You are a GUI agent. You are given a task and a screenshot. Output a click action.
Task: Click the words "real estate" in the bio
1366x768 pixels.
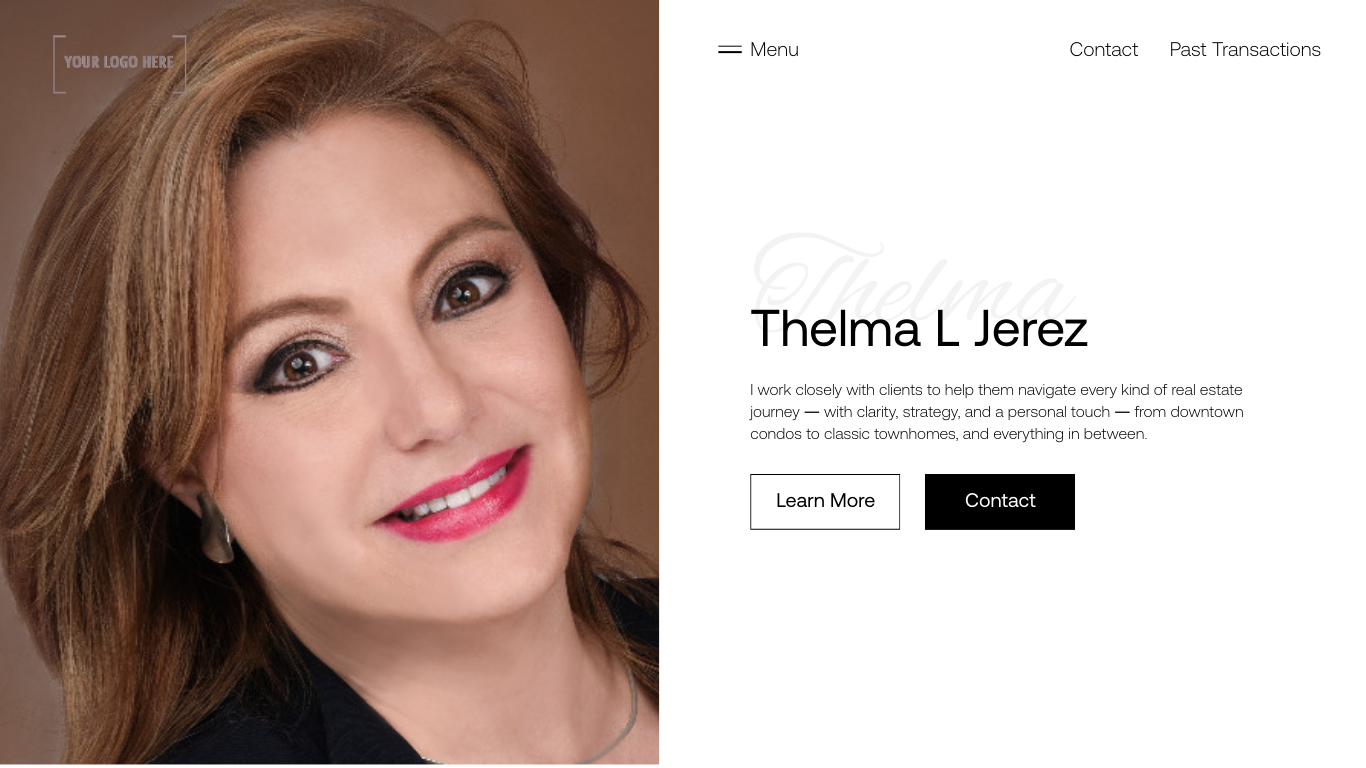click(x=1207, y=390)
